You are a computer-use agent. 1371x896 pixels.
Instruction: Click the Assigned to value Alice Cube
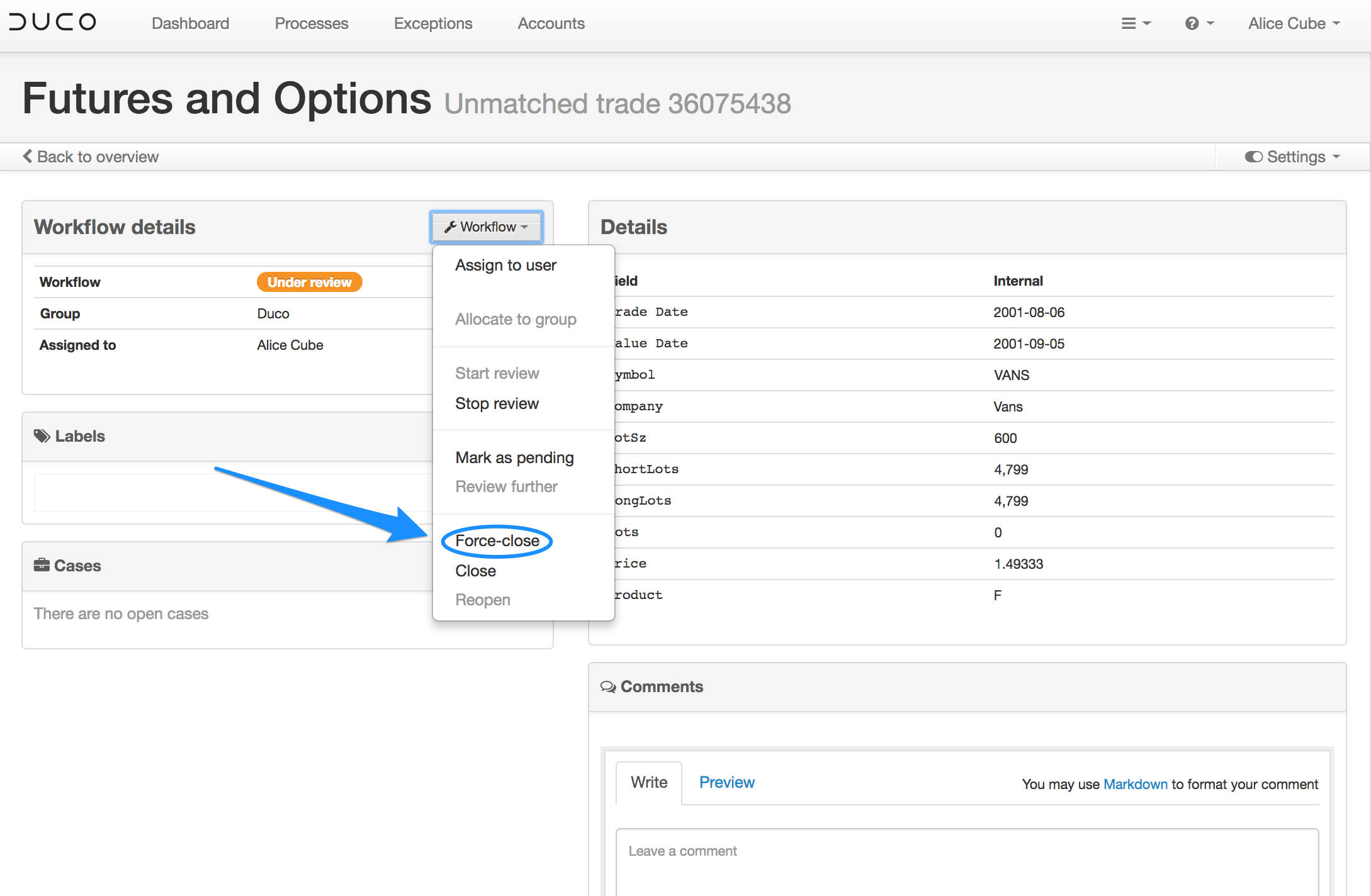(x=290, y=345)
